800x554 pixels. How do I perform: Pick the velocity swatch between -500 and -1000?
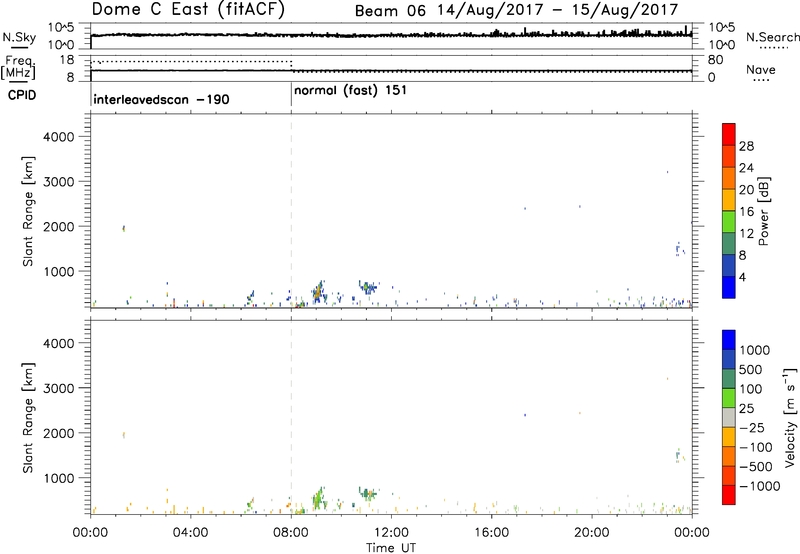(x=729, y=476)
